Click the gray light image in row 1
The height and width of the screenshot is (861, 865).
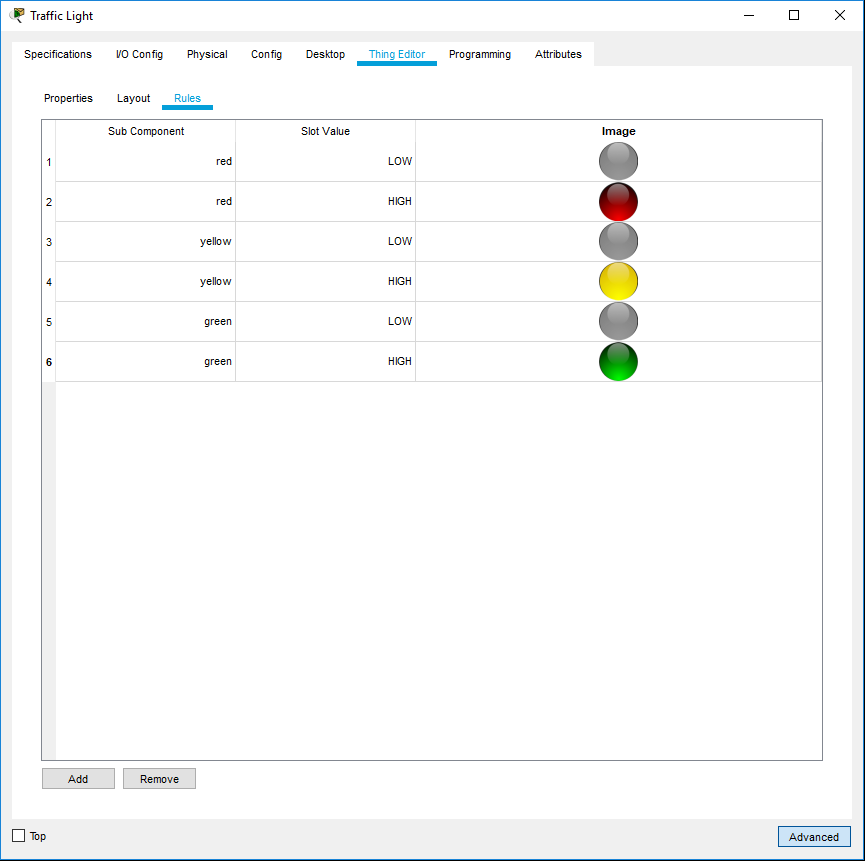(x=618, y=161)
